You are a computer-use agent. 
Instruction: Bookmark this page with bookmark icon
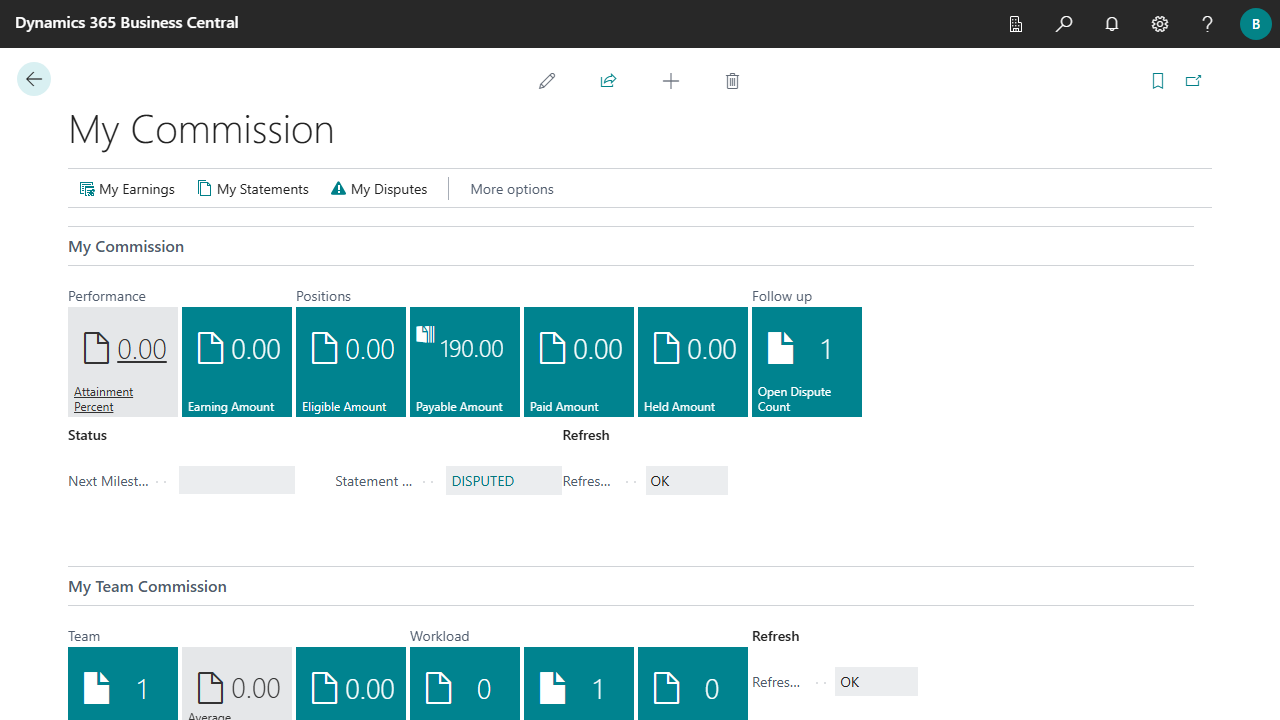[1158, 81]
